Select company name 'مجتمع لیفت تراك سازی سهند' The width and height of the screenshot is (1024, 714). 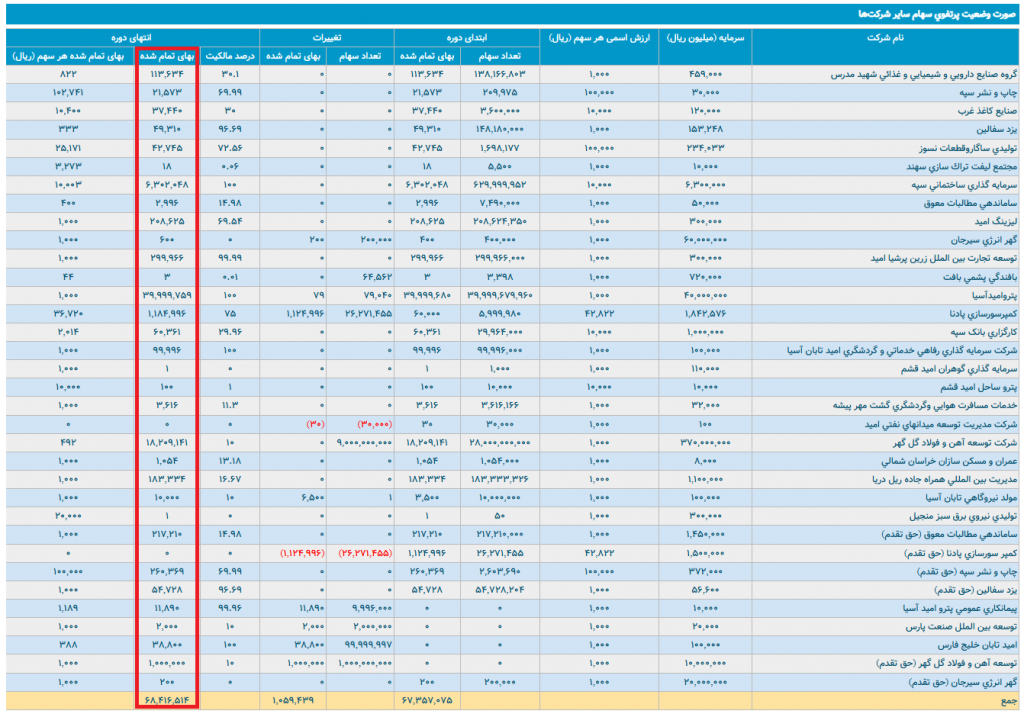pos(961,167)
